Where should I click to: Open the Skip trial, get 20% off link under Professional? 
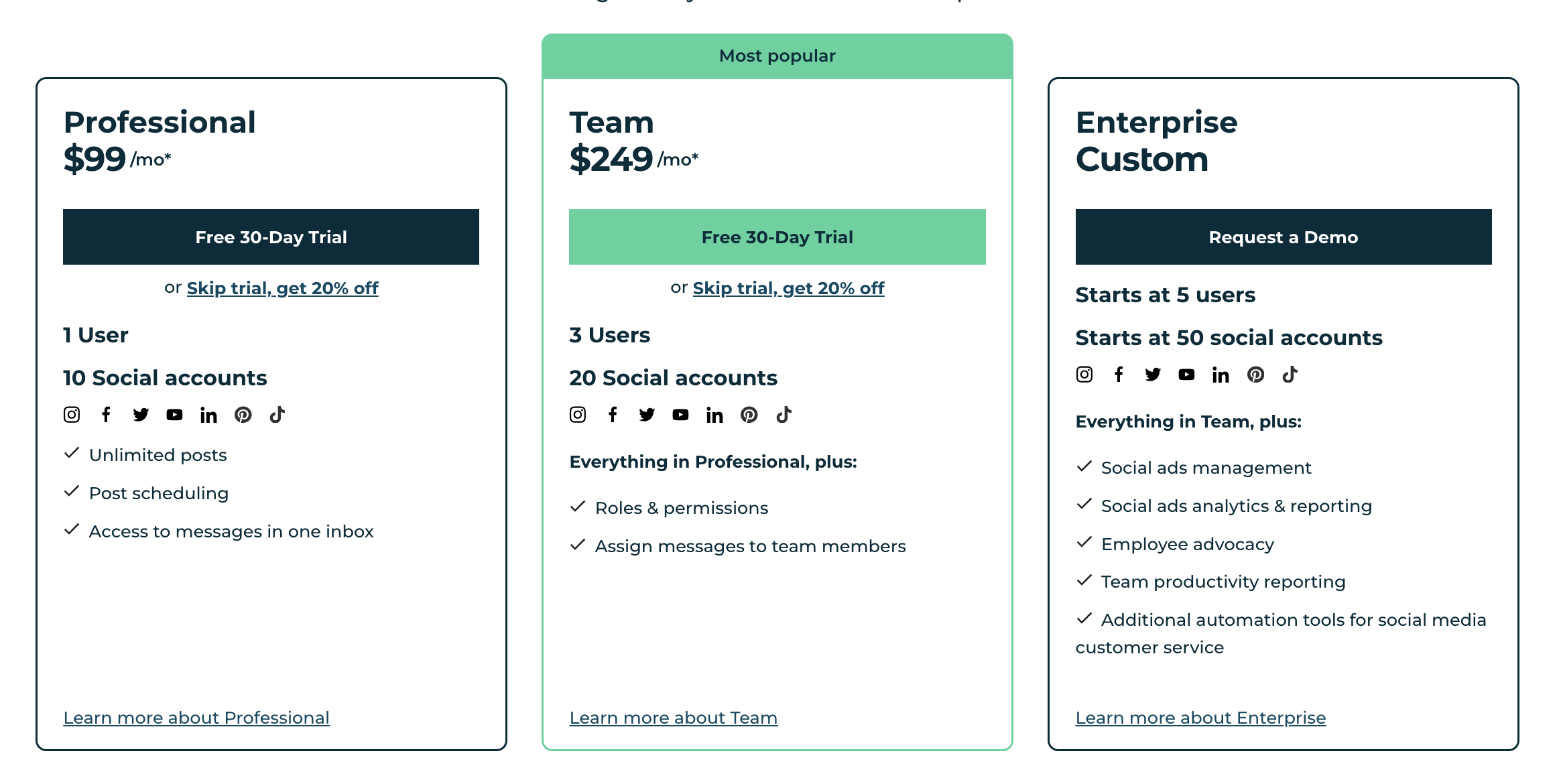(x=282, y=287)
